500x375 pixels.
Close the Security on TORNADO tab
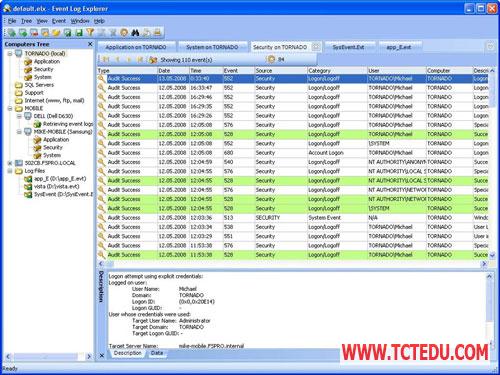coord(316,47)
